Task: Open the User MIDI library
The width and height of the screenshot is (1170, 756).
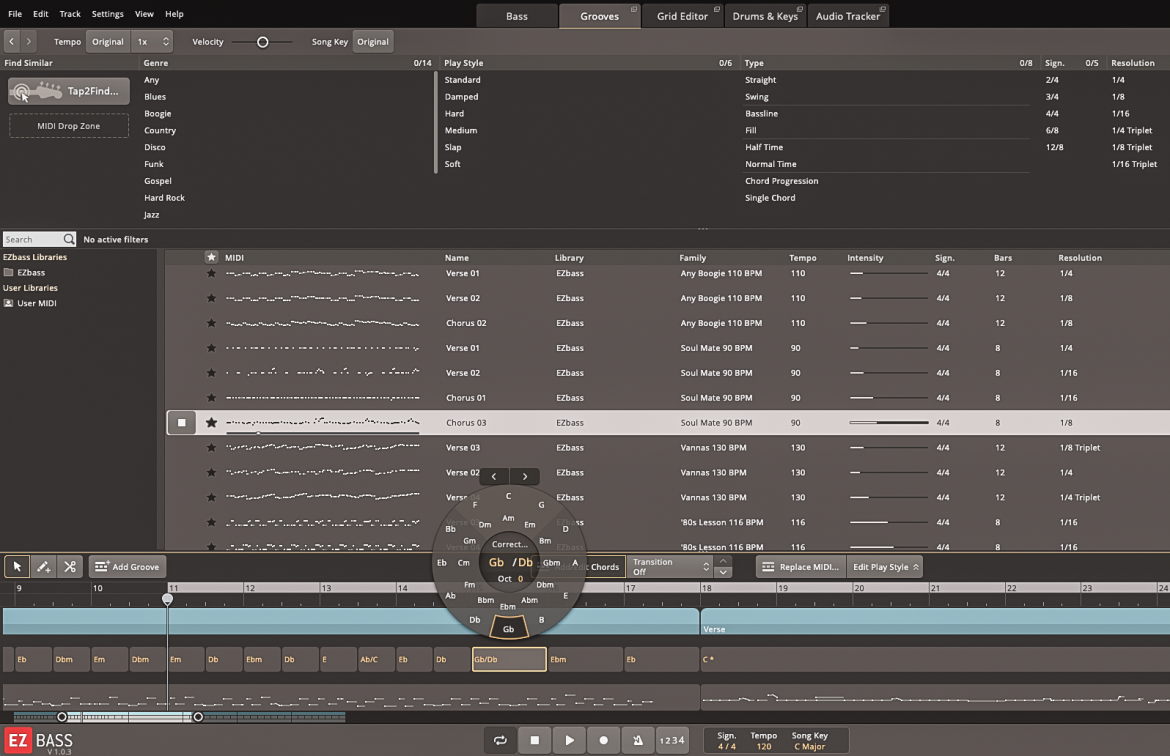Action: tap(30, 303)
